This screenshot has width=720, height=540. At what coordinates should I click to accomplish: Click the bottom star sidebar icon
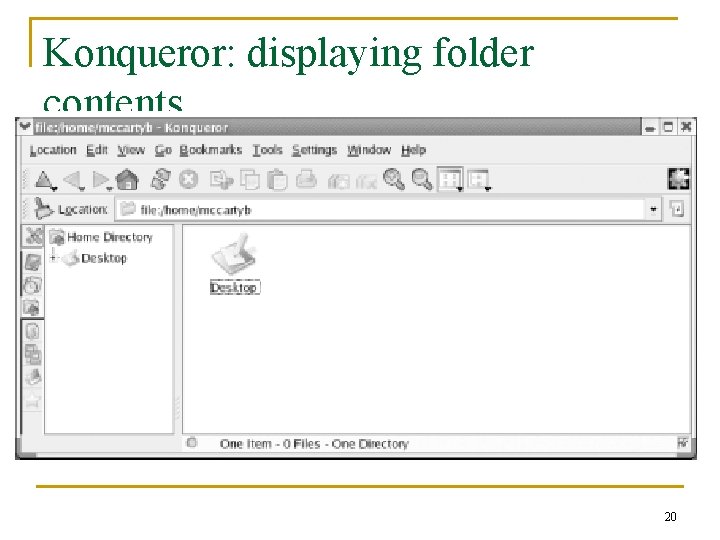33,401
